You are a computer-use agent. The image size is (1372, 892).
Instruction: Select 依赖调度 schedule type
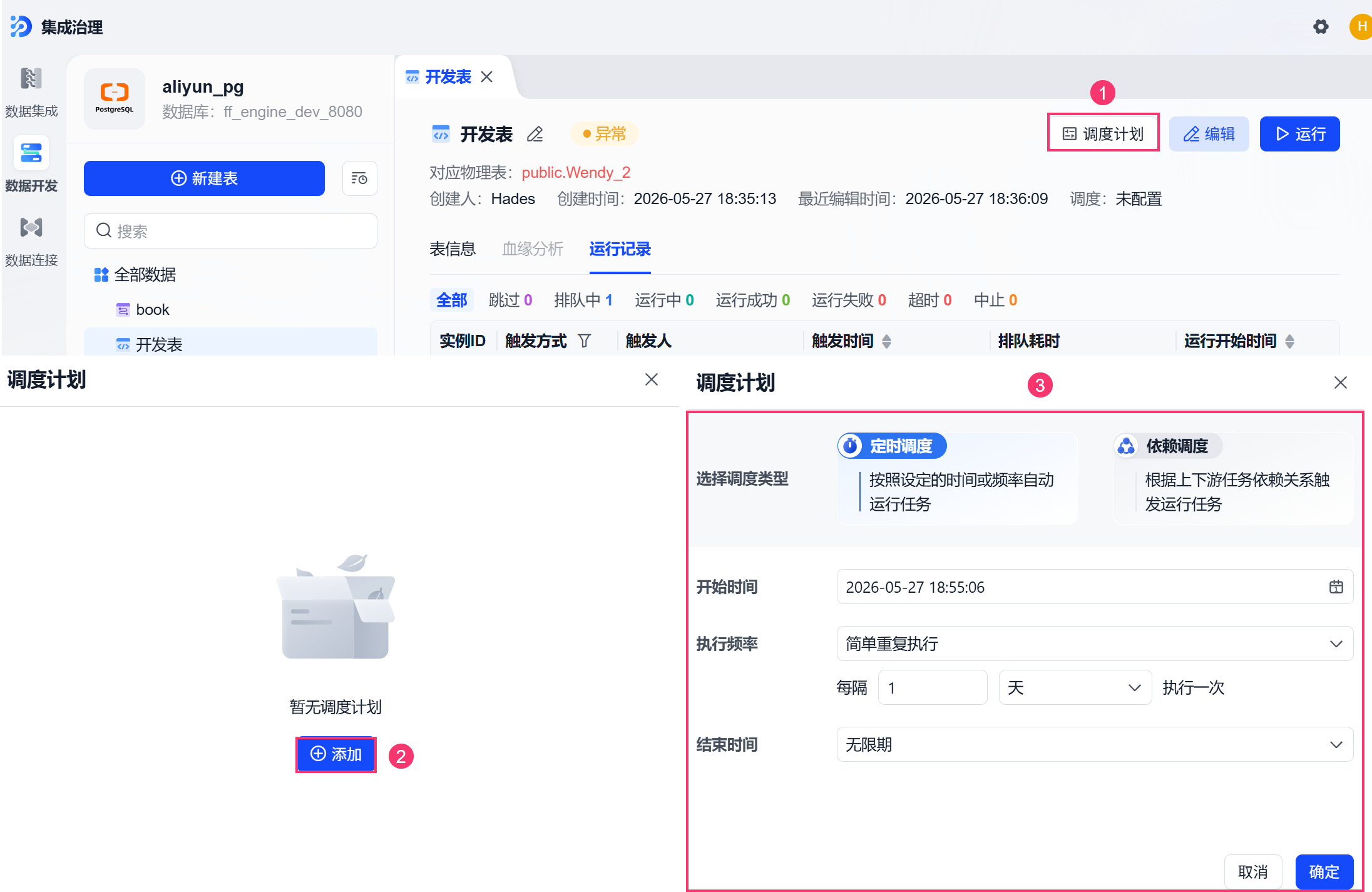tap(1233, 478)
